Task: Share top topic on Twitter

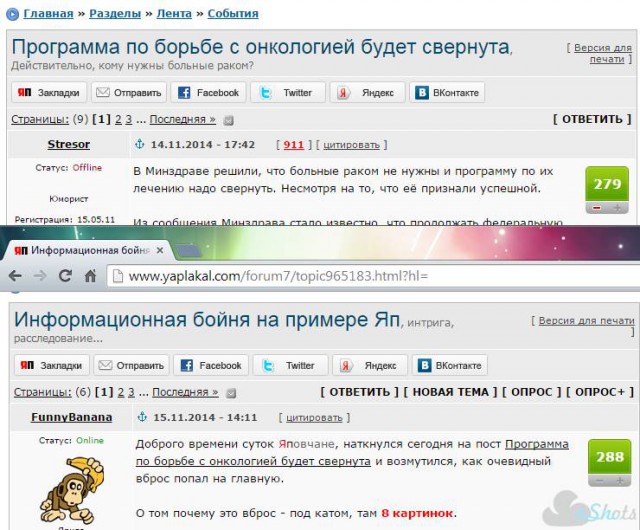Action: click(x=288, y=93)
